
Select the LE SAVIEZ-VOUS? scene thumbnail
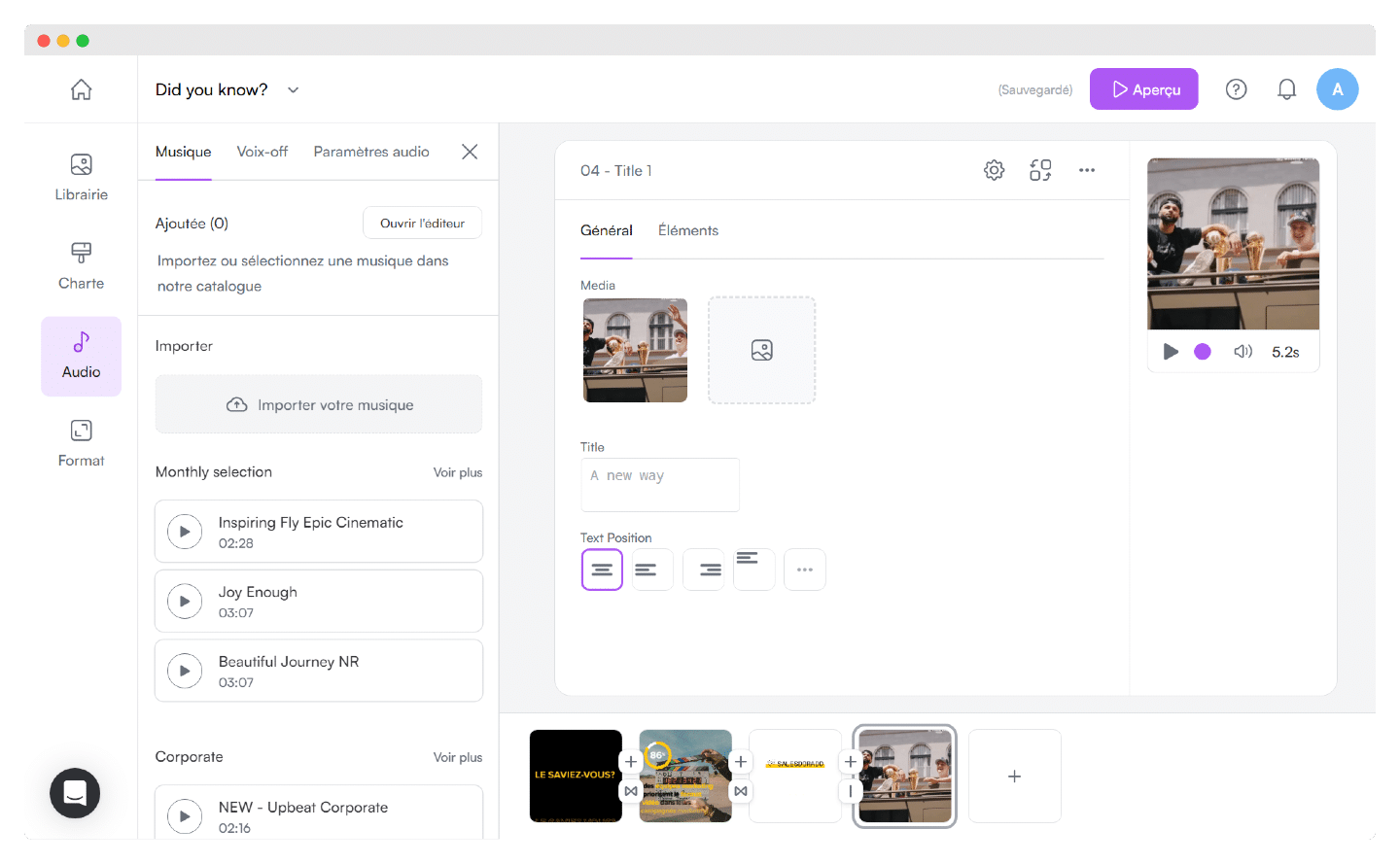pos(576,777)
